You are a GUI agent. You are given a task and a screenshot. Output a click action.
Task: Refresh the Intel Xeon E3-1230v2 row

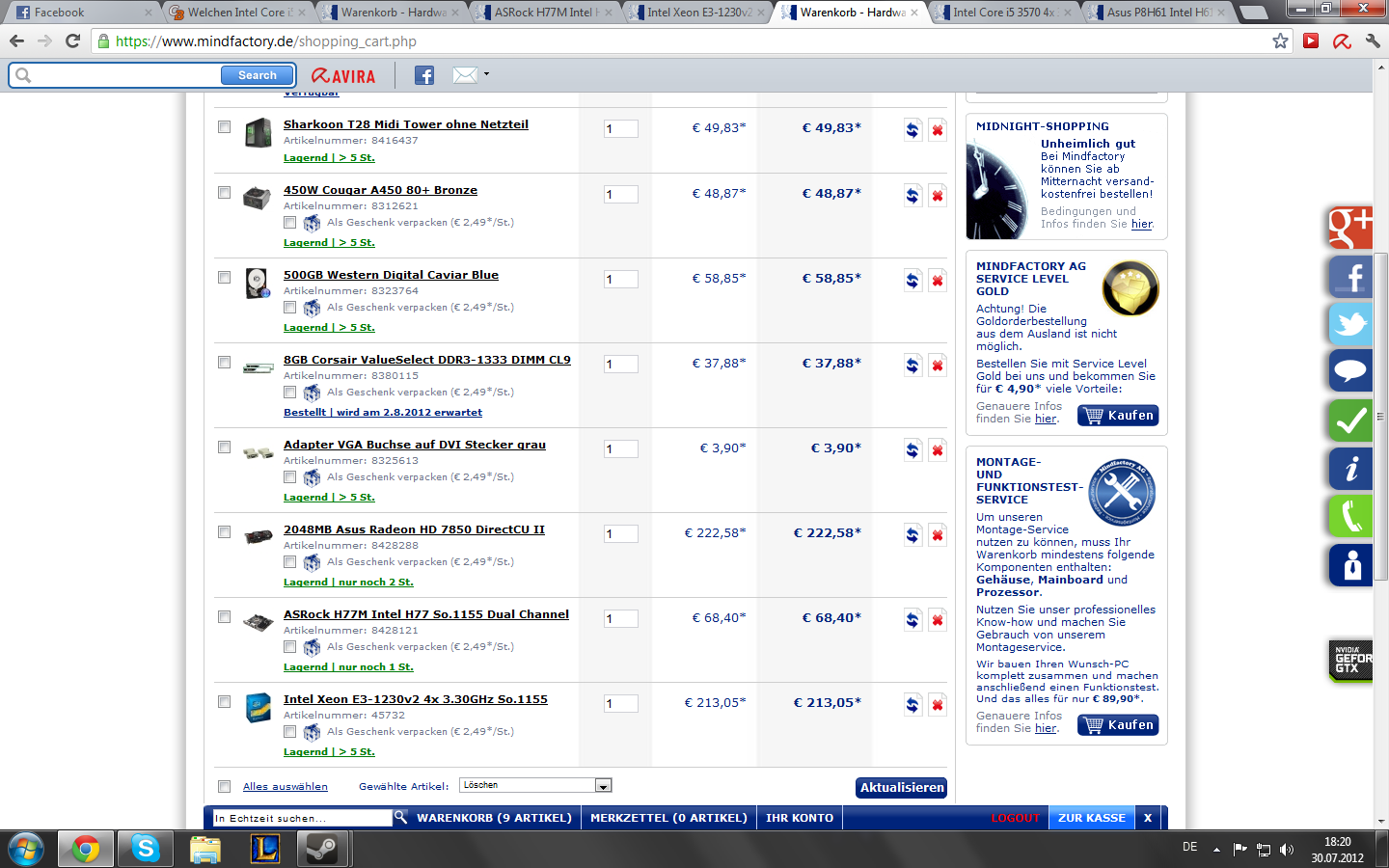pyautogui.click(x=912, y=705)
